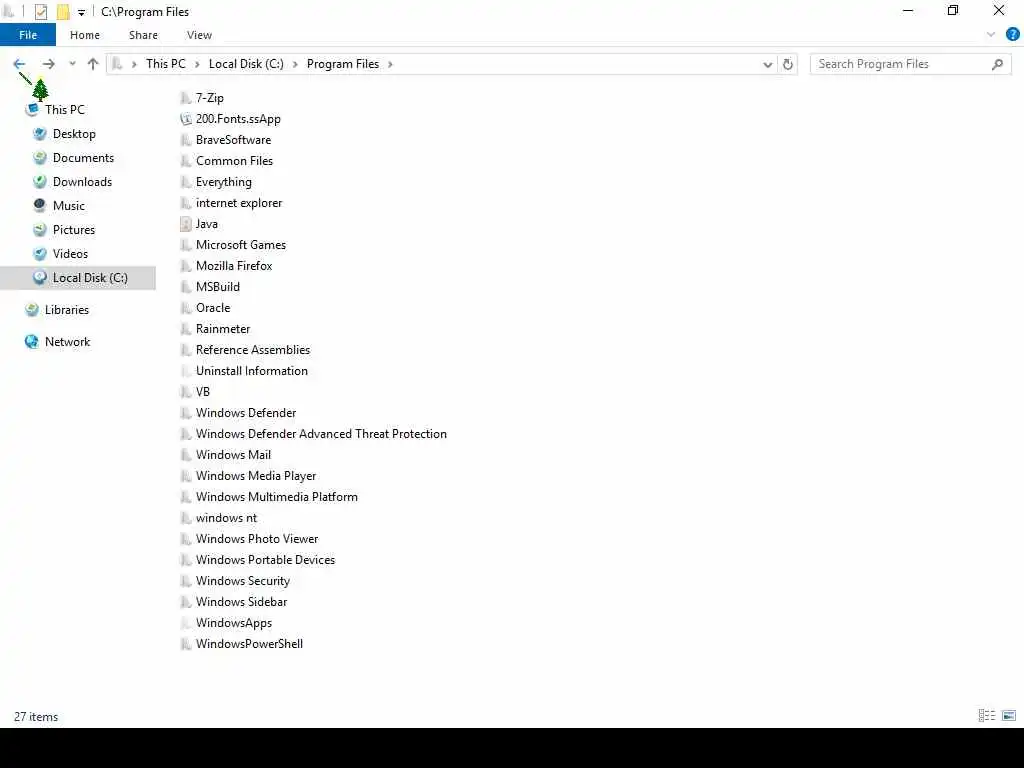Image resolution: width=1024 pixels, height=768 pixels.
Task: Expand the chevron after Local Disk (C:) breadcrumb
Action: point(295,64)
